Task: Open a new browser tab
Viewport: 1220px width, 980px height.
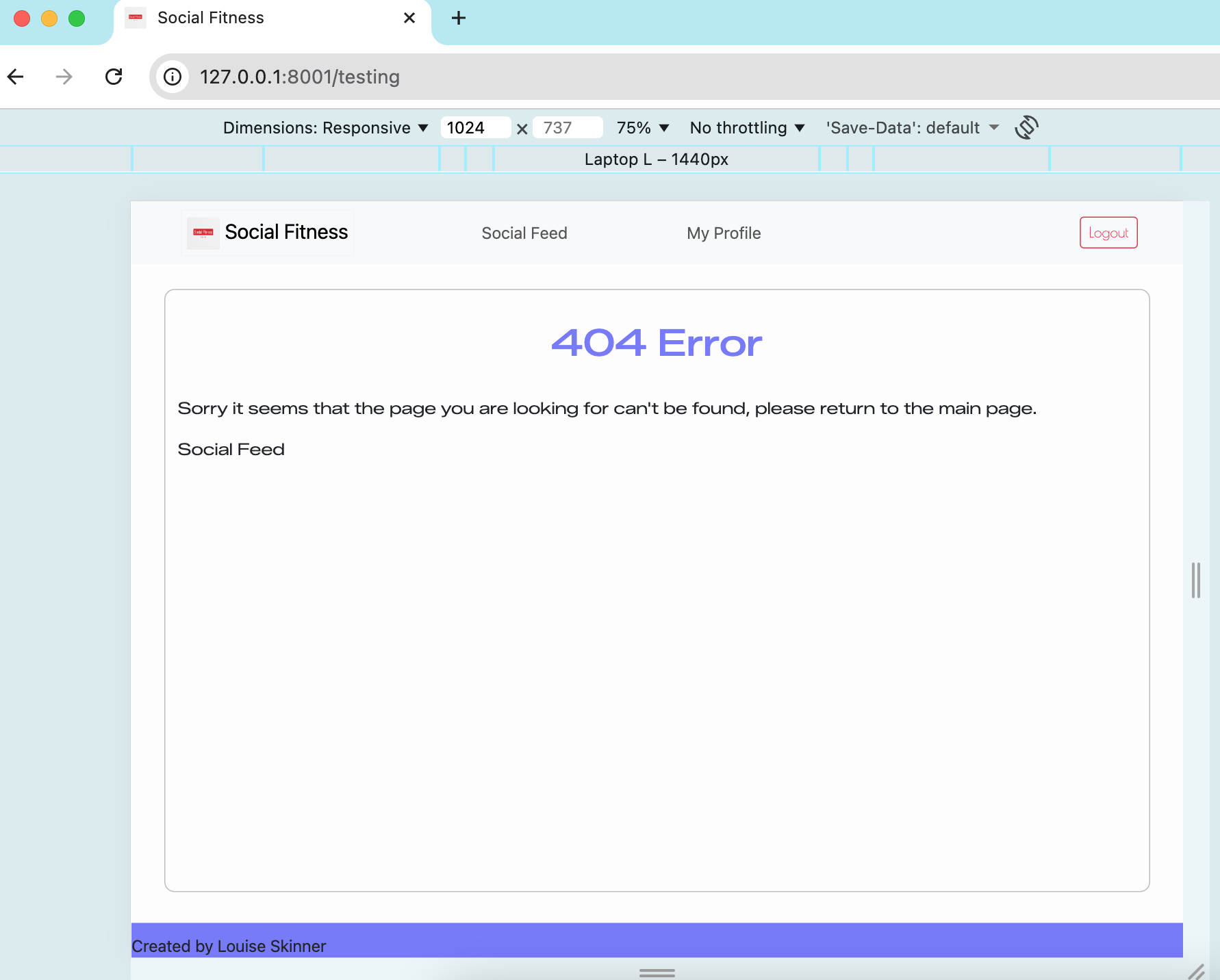Action: 458,18
